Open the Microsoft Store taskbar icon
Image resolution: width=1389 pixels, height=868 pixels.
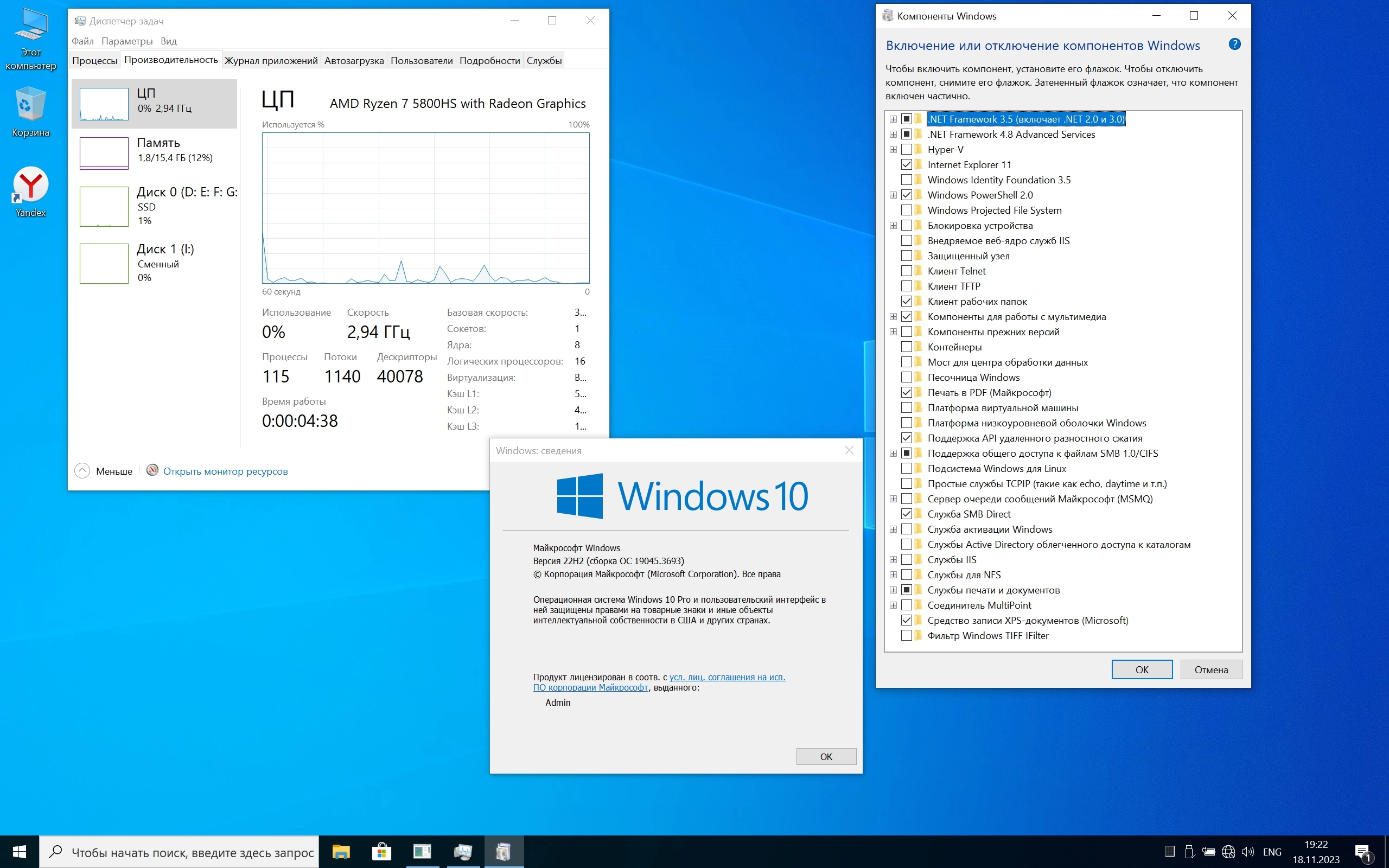pos(381,851)
